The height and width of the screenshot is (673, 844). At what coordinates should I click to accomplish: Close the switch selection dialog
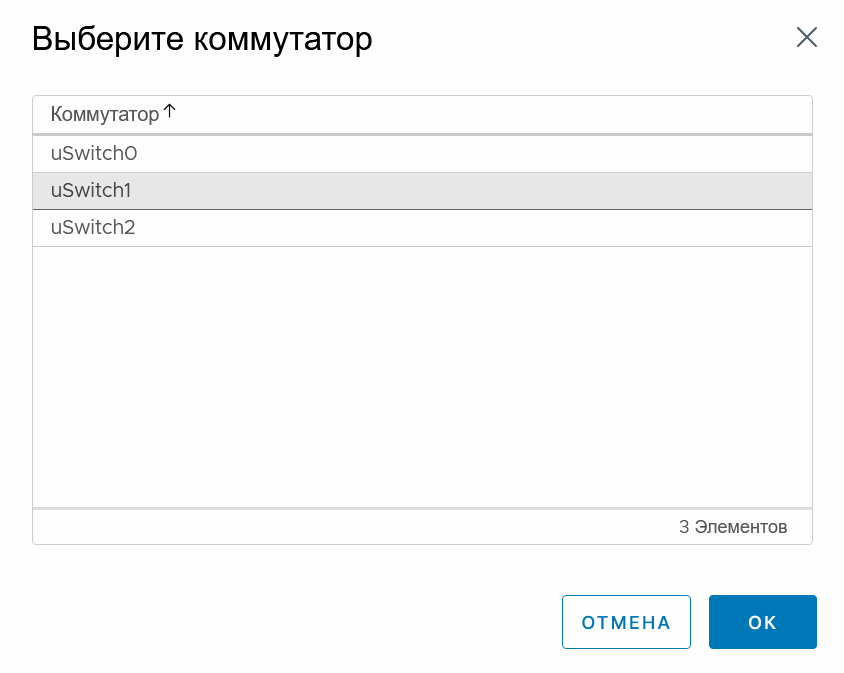pos(806,37)
